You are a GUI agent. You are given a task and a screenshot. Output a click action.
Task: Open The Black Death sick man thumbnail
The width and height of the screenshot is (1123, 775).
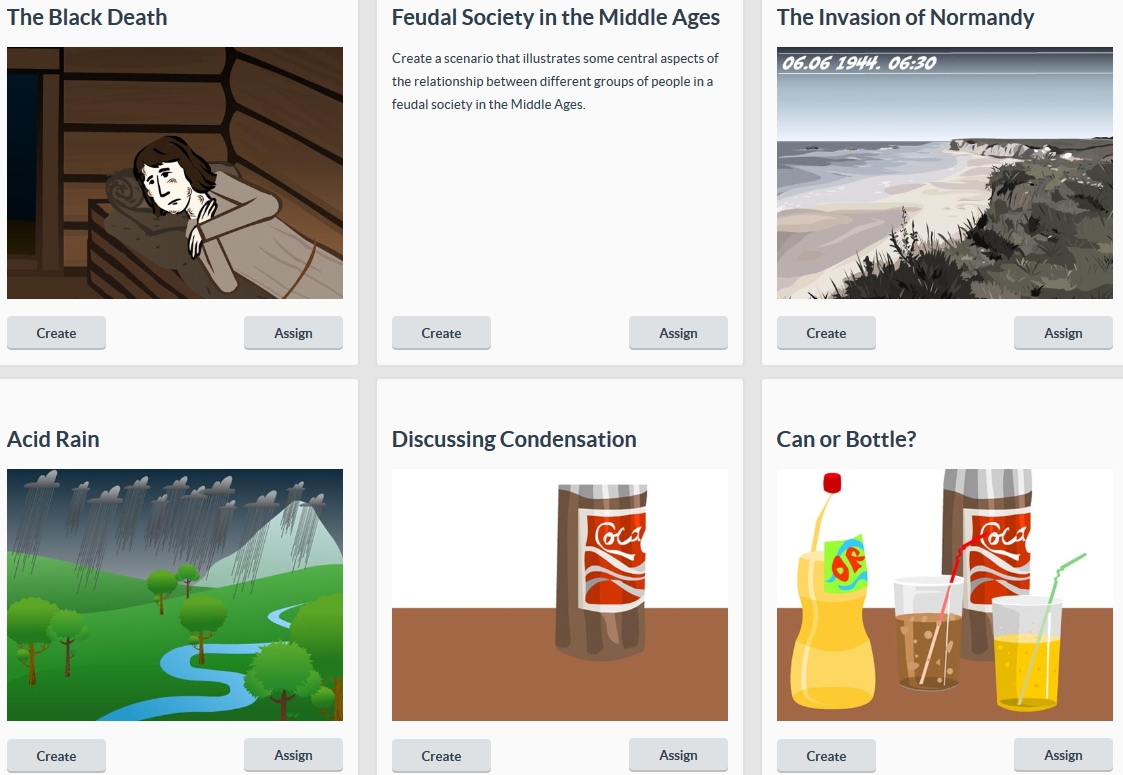point(175,173)
